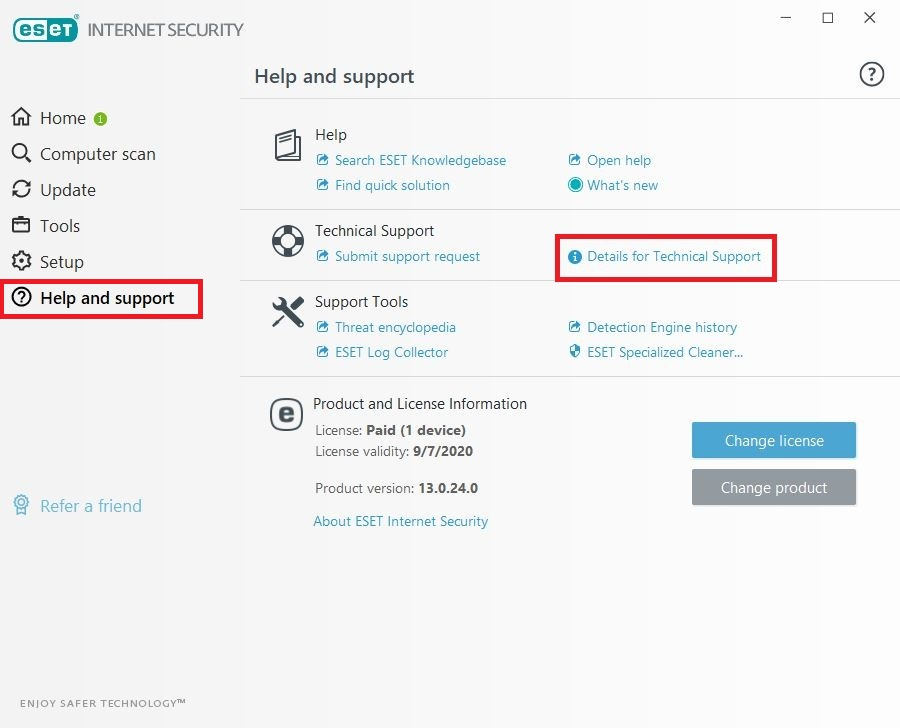Click the Refer a friend ribbon icon
The width and height of the screenshot is (900, 728).
(21, 505)
